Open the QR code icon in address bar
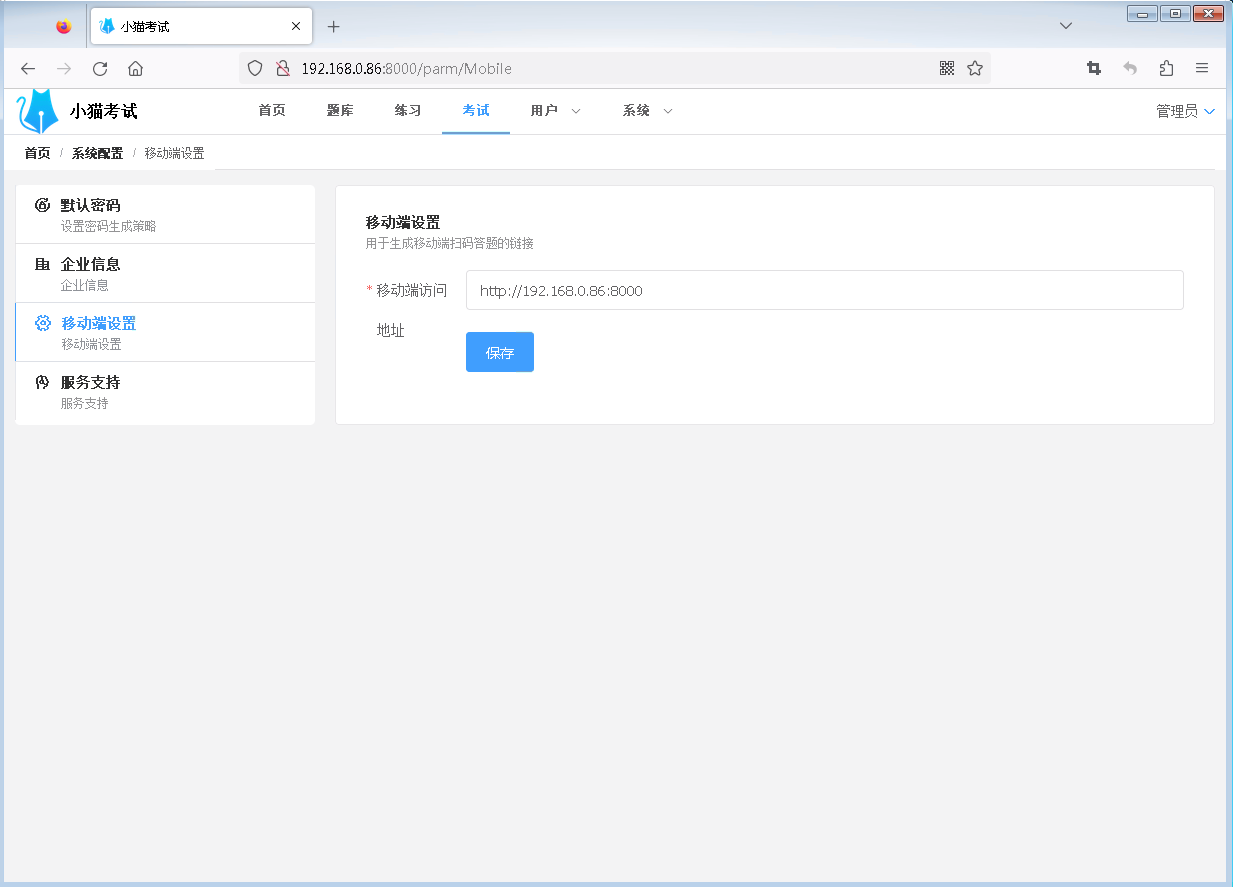The height and width of the screenshot is (887, 1233). [x=946, y=68]
